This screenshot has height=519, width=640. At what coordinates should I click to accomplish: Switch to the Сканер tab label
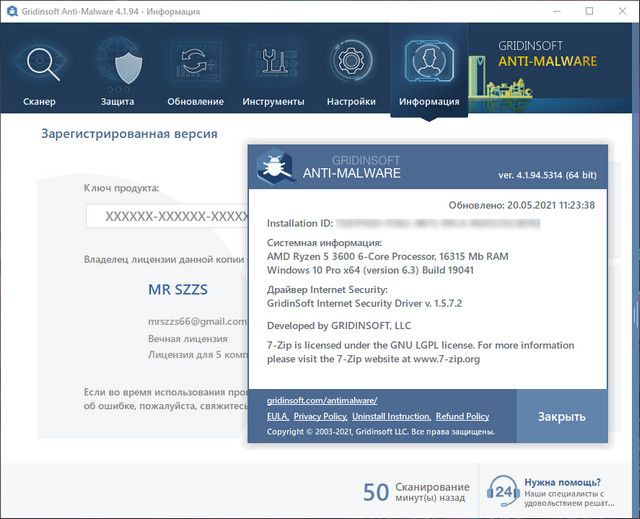(x=40, y=101)
